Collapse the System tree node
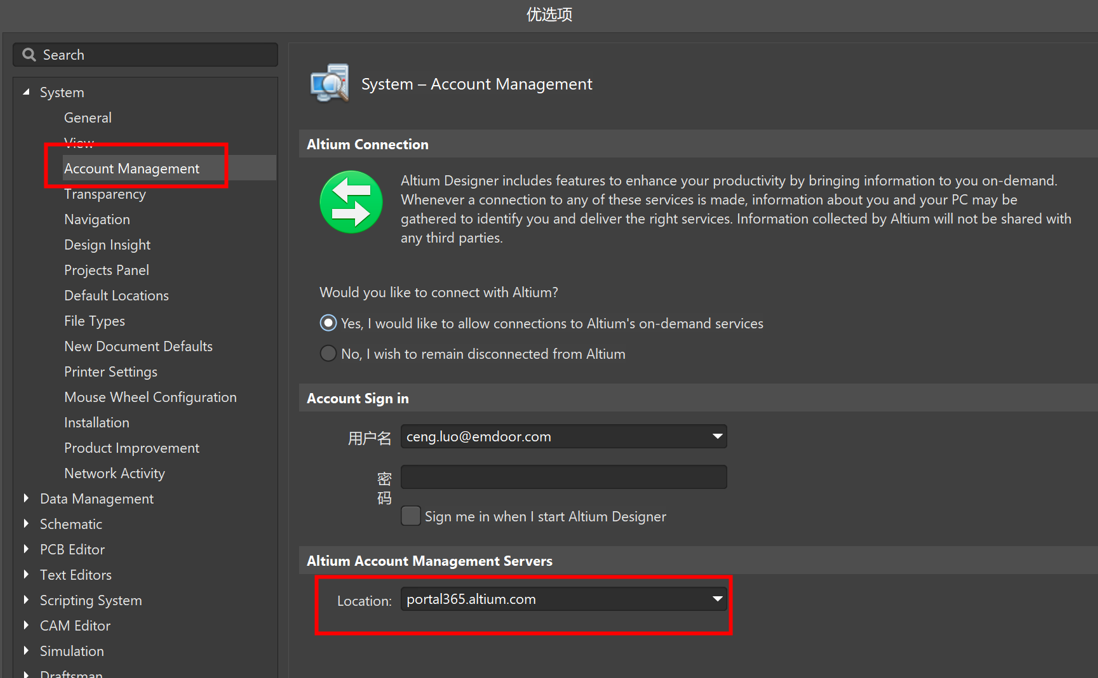Image resolution: width=1098 pixels, height=678 pixels. coord(27,92)
